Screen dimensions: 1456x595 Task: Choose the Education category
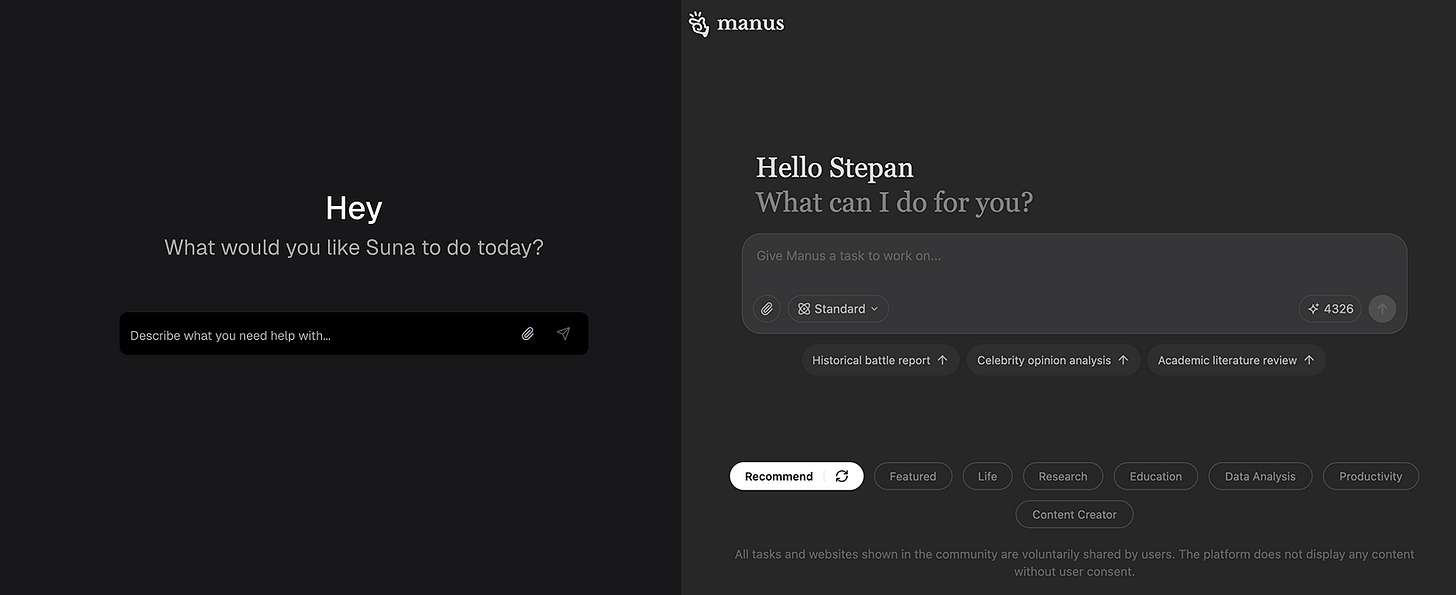1156,476
